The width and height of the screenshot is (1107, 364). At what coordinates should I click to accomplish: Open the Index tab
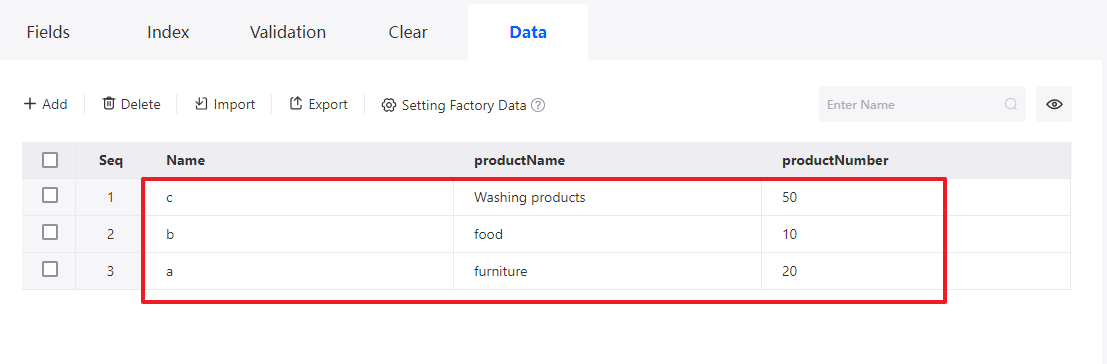(x=168, y=32)
